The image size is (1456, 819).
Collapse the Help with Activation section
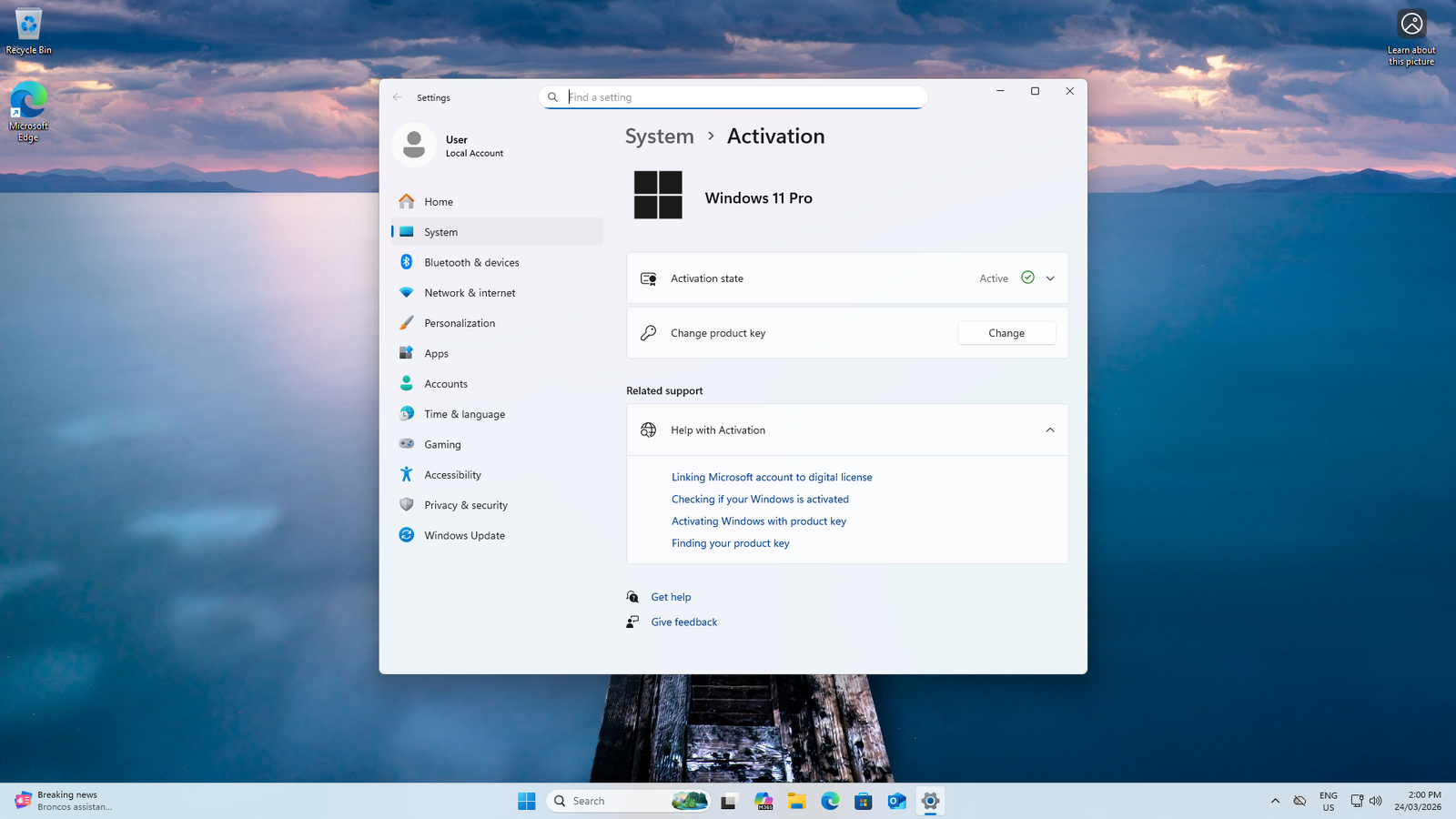click(x=1049, y=430)
